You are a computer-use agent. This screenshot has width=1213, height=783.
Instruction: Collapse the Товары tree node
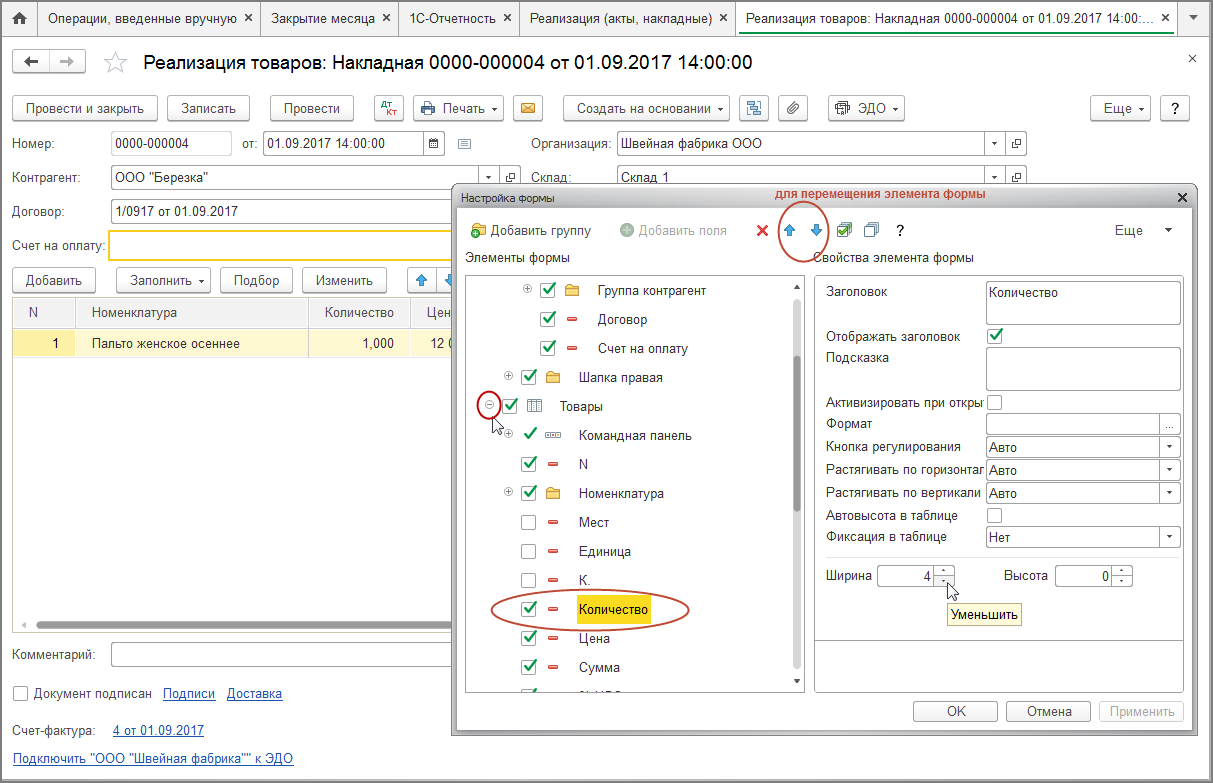coord(490,405)
